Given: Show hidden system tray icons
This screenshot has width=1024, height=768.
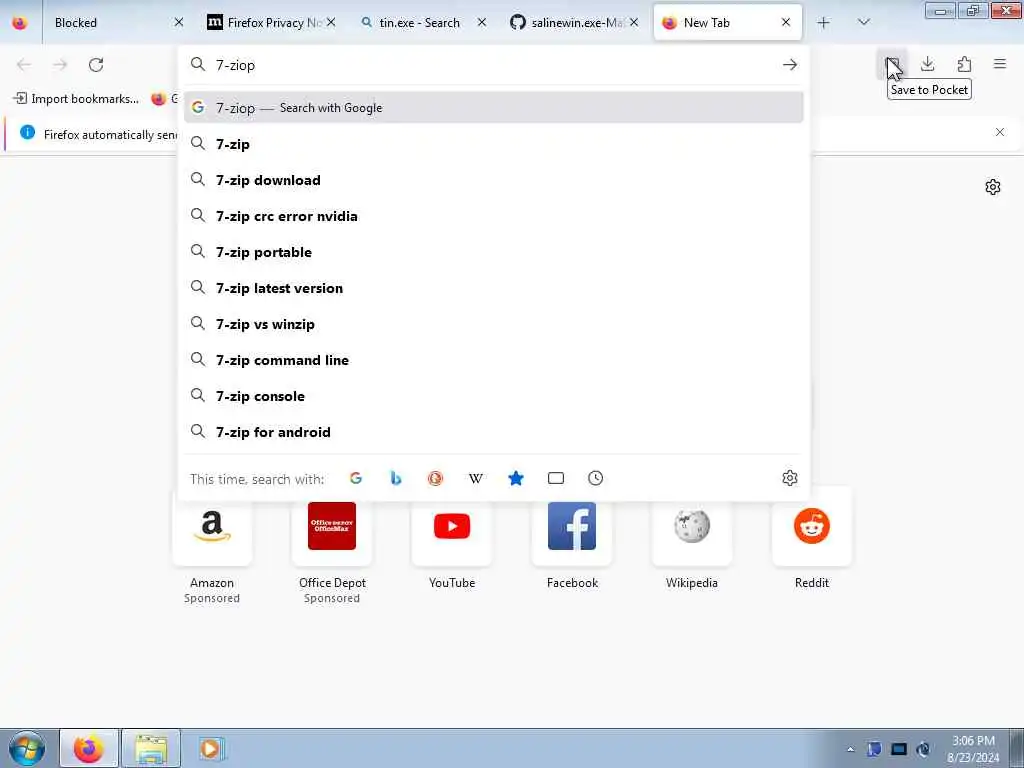Looking at the screenshot, I should pyautogui.click(x=850, y=750).
